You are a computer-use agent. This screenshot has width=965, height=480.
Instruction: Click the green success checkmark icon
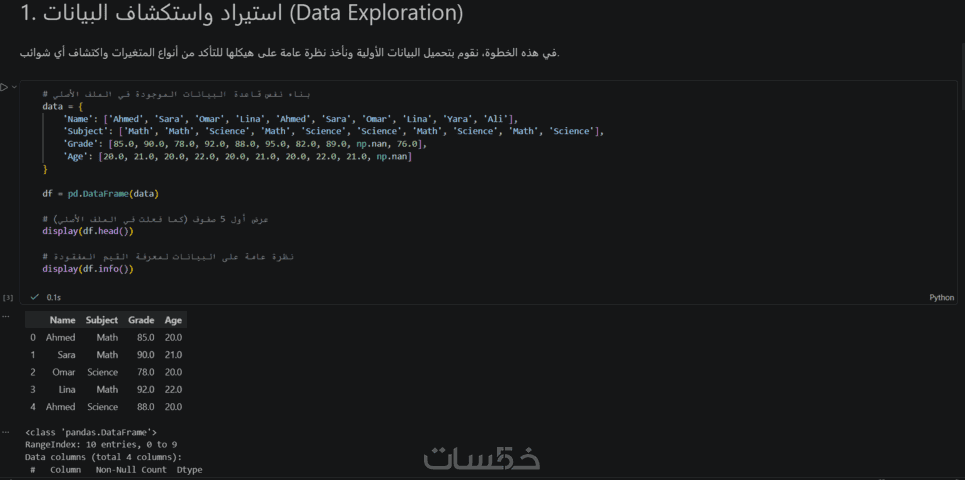click(35, 297)
